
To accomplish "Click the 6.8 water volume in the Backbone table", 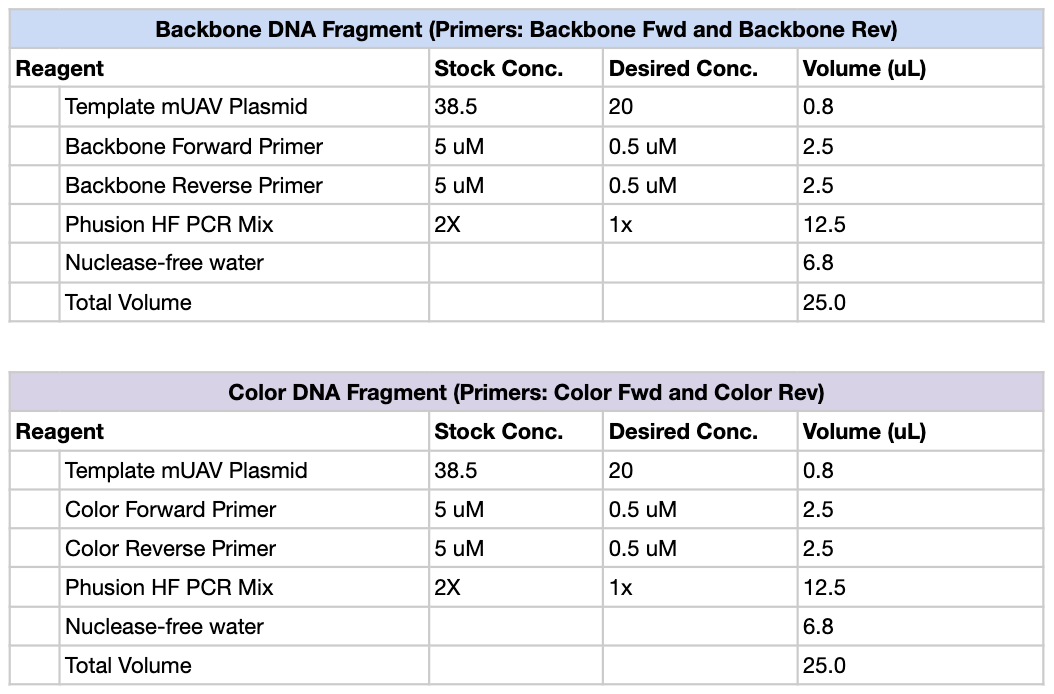I will coord(818,264).
